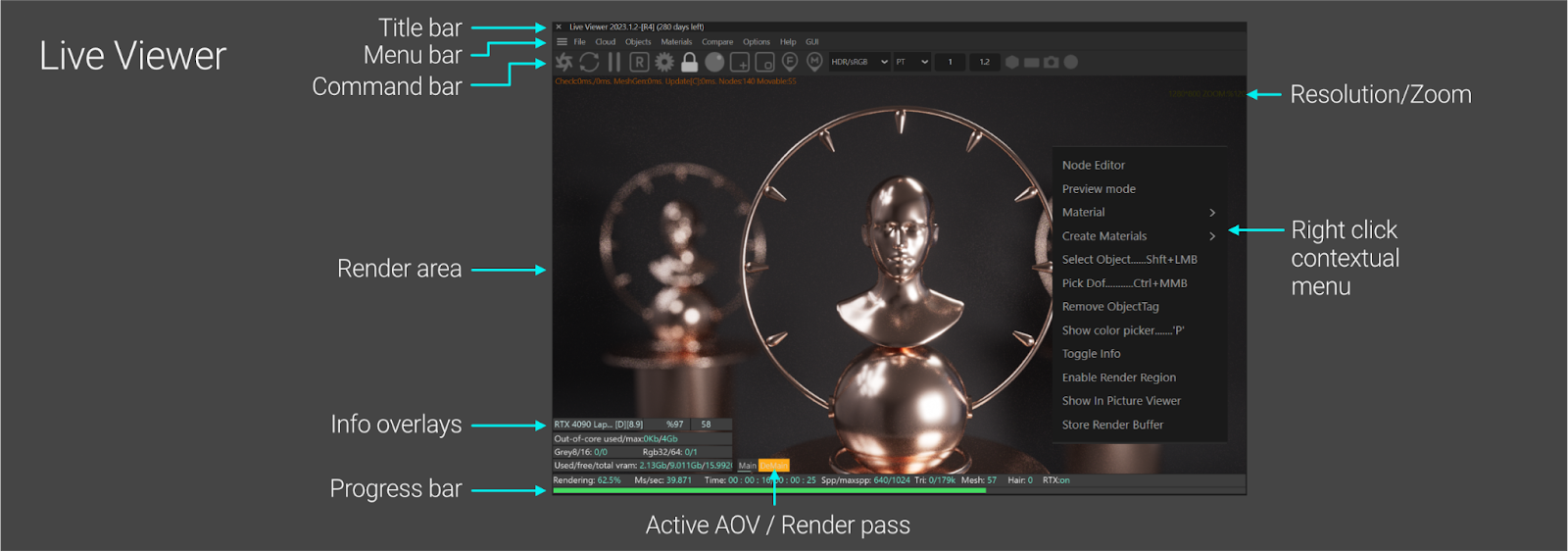
Task: Select the Main render pass tab
Action: 748,466
